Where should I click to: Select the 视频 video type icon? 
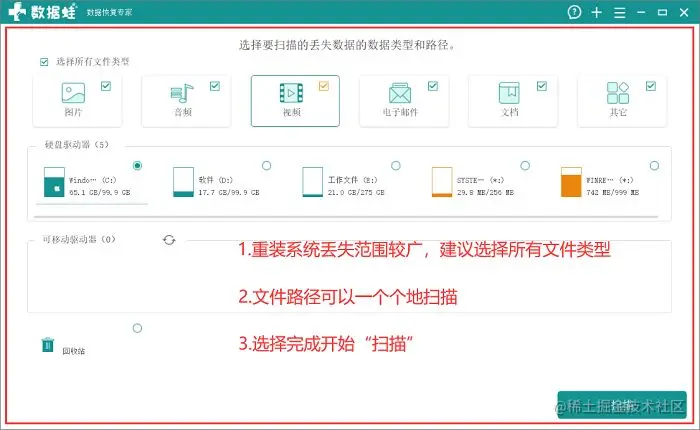[x=291, y=93]
